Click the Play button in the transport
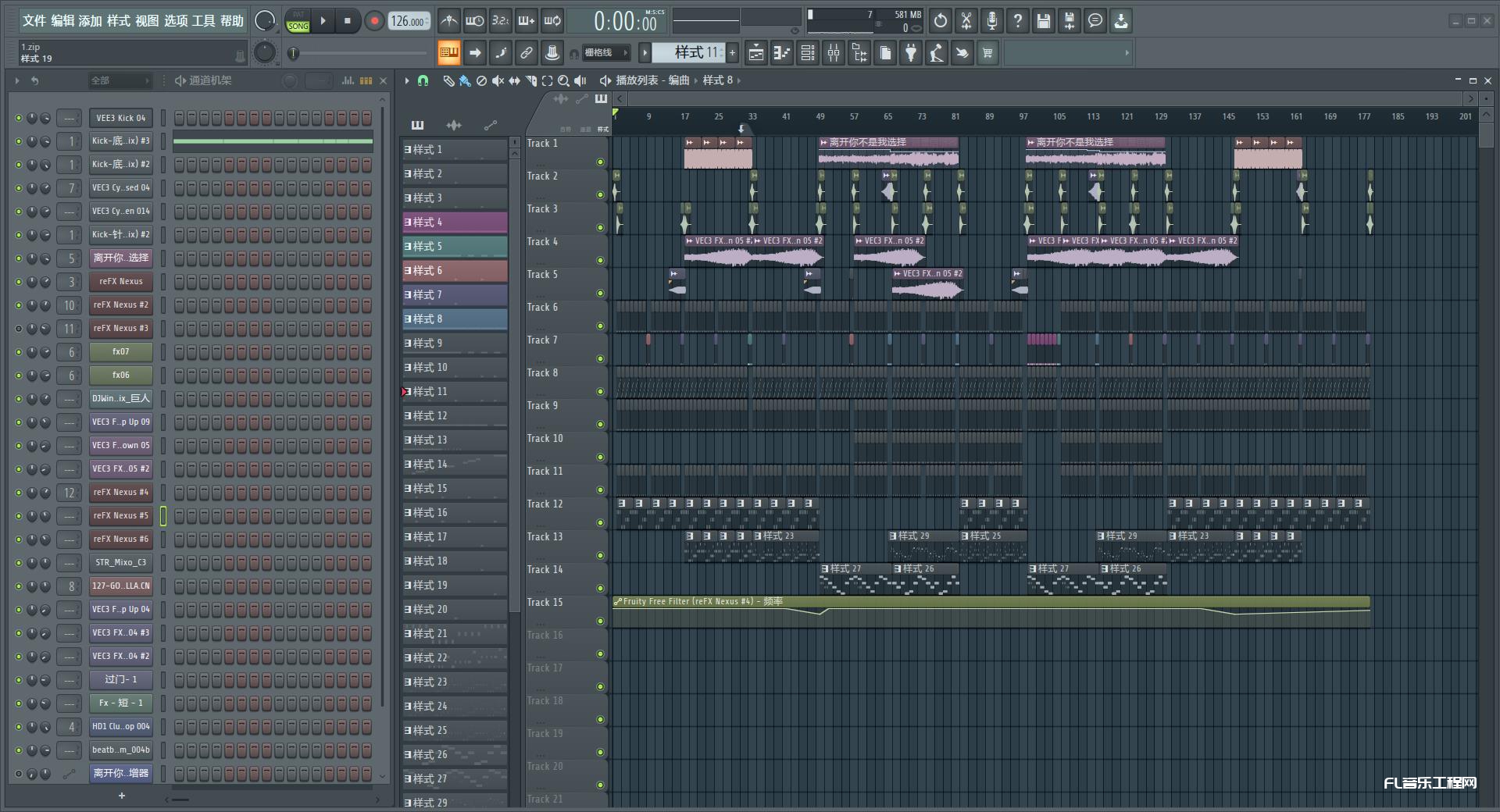Screen dimensions: 1500x812 click(x=323, y=21)
